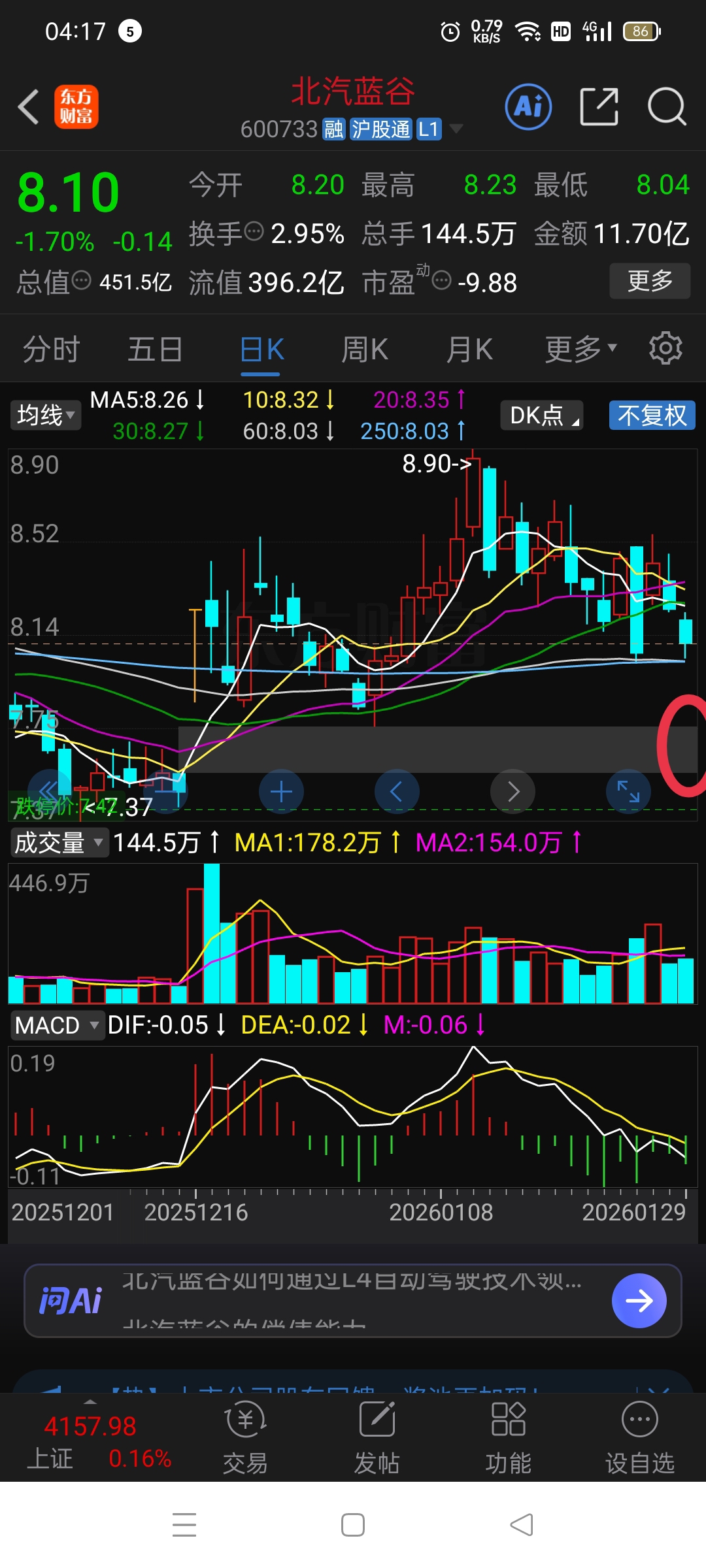Tap the share export icon
Viewport: 706px width, 1568px height.
(599, 106)
